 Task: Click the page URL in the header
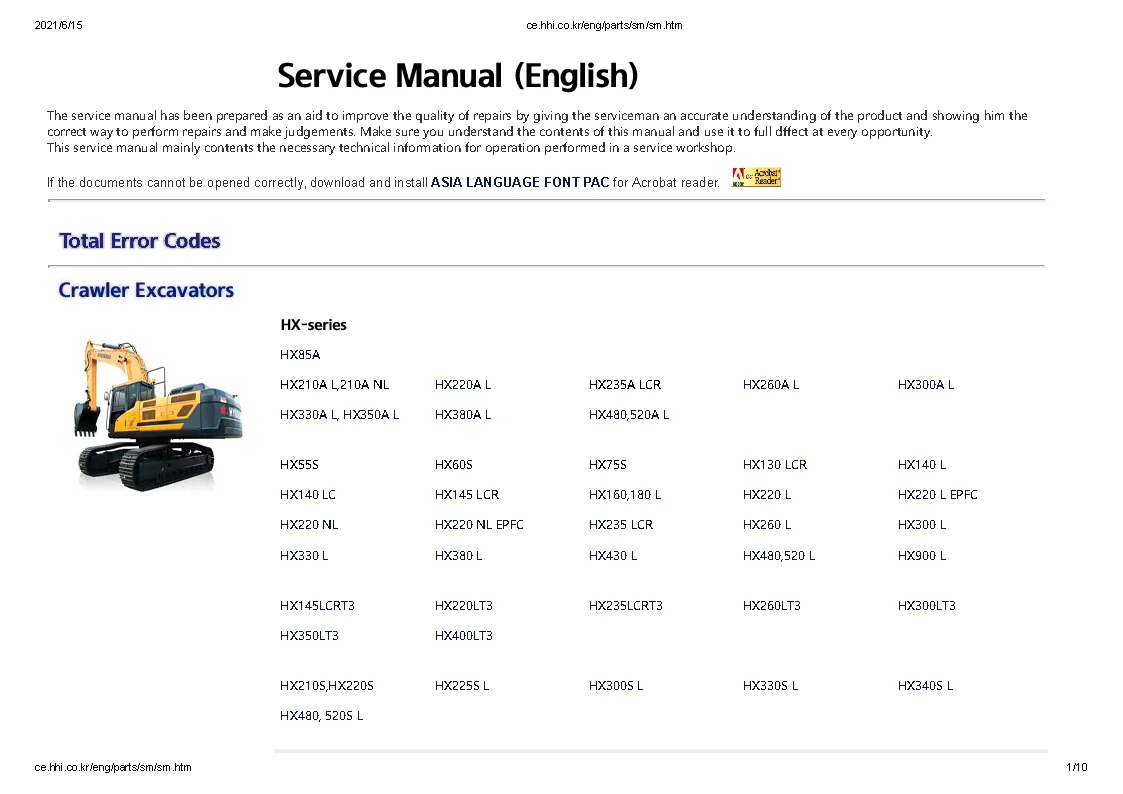604,25
